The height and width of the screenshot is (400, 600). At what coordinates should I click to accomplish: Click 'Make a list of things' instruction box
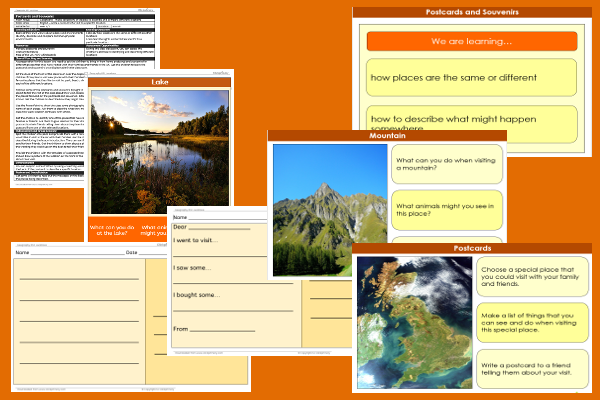532,323
